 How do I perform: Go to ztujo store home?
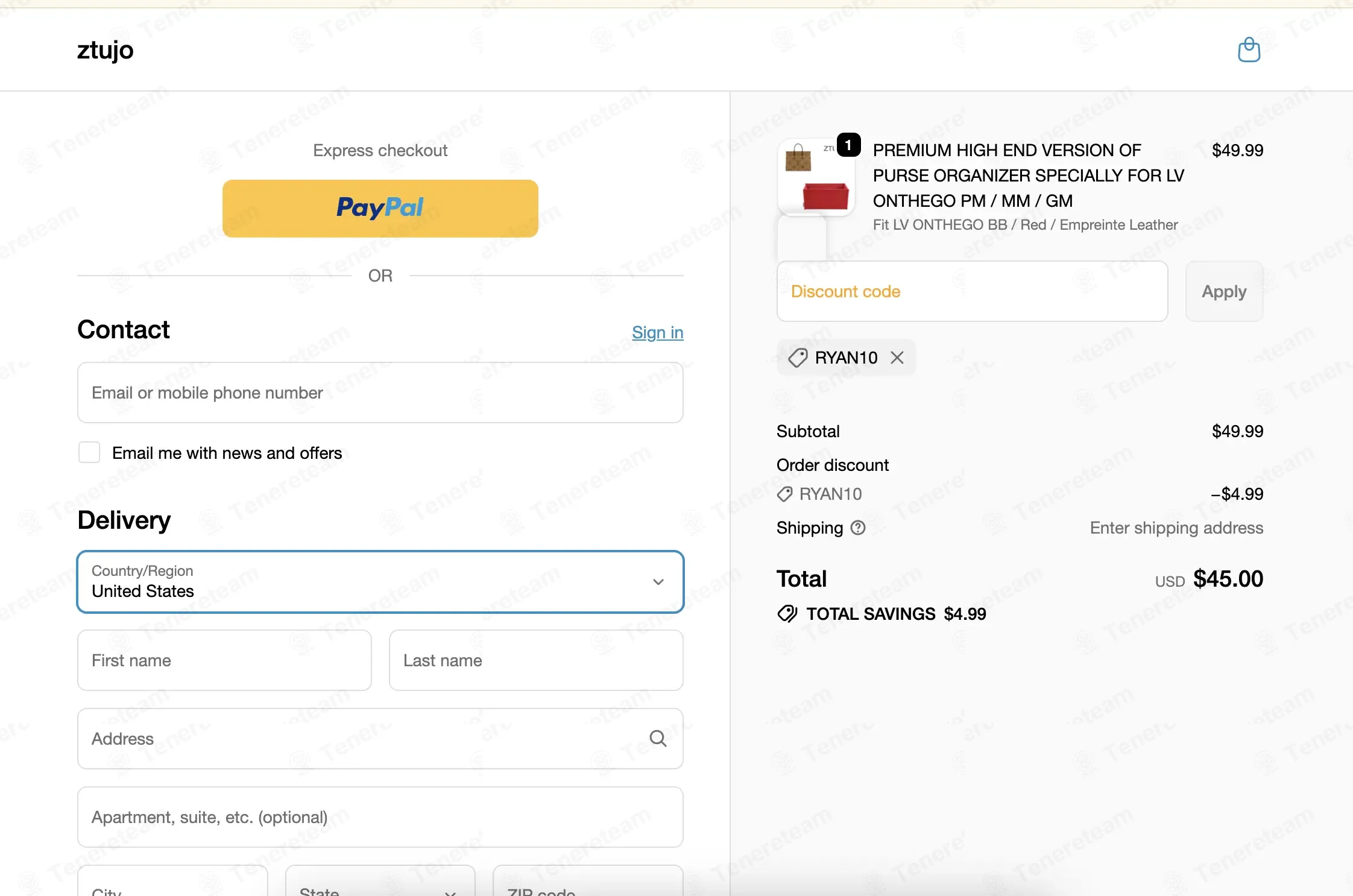click(x=106, y=49)
